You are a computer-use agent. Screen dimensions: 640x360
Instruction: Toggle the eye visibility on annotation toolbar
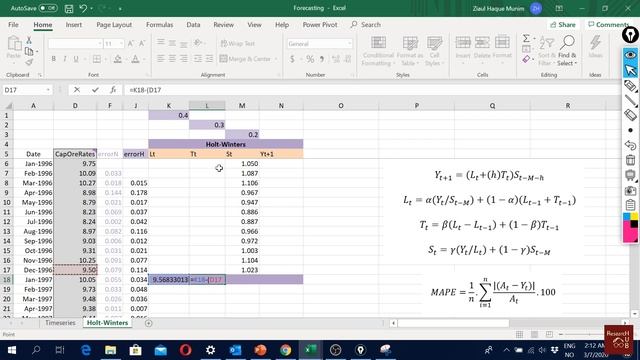coord(631,55)
